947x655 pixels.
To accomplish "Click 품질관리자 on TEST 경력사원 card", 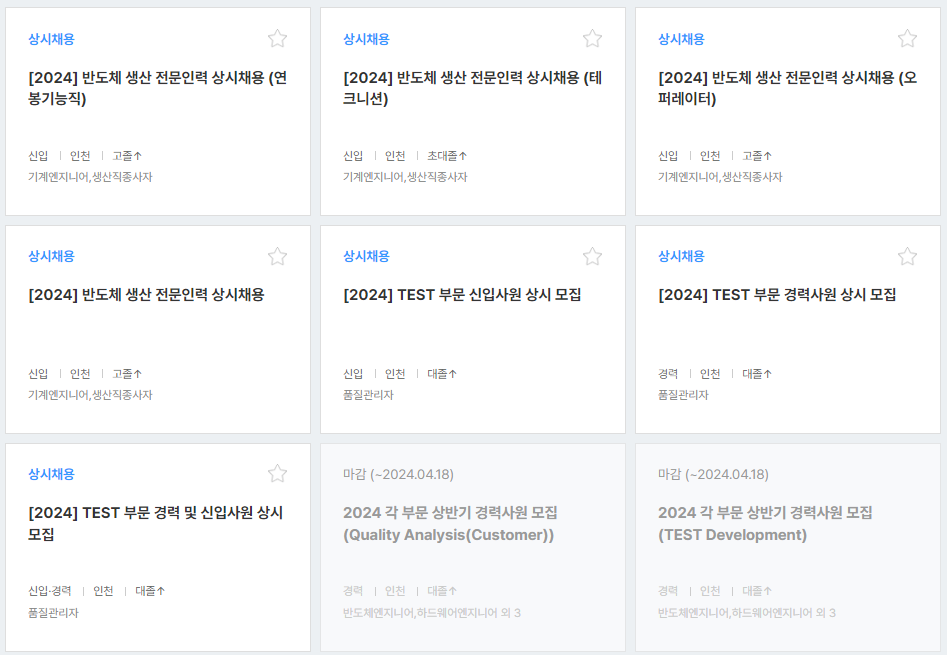I will [683, 395].
